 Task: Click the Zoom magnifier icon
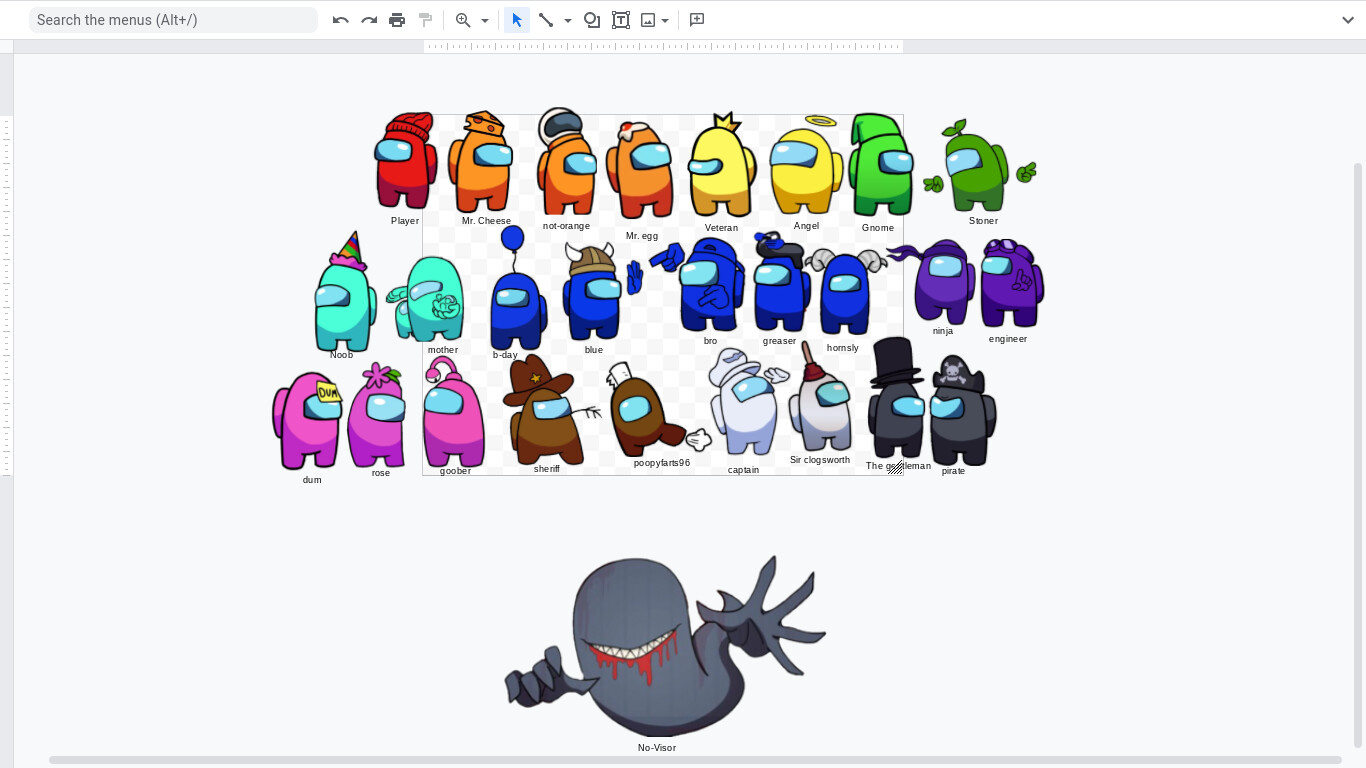(x=463, y=19)
